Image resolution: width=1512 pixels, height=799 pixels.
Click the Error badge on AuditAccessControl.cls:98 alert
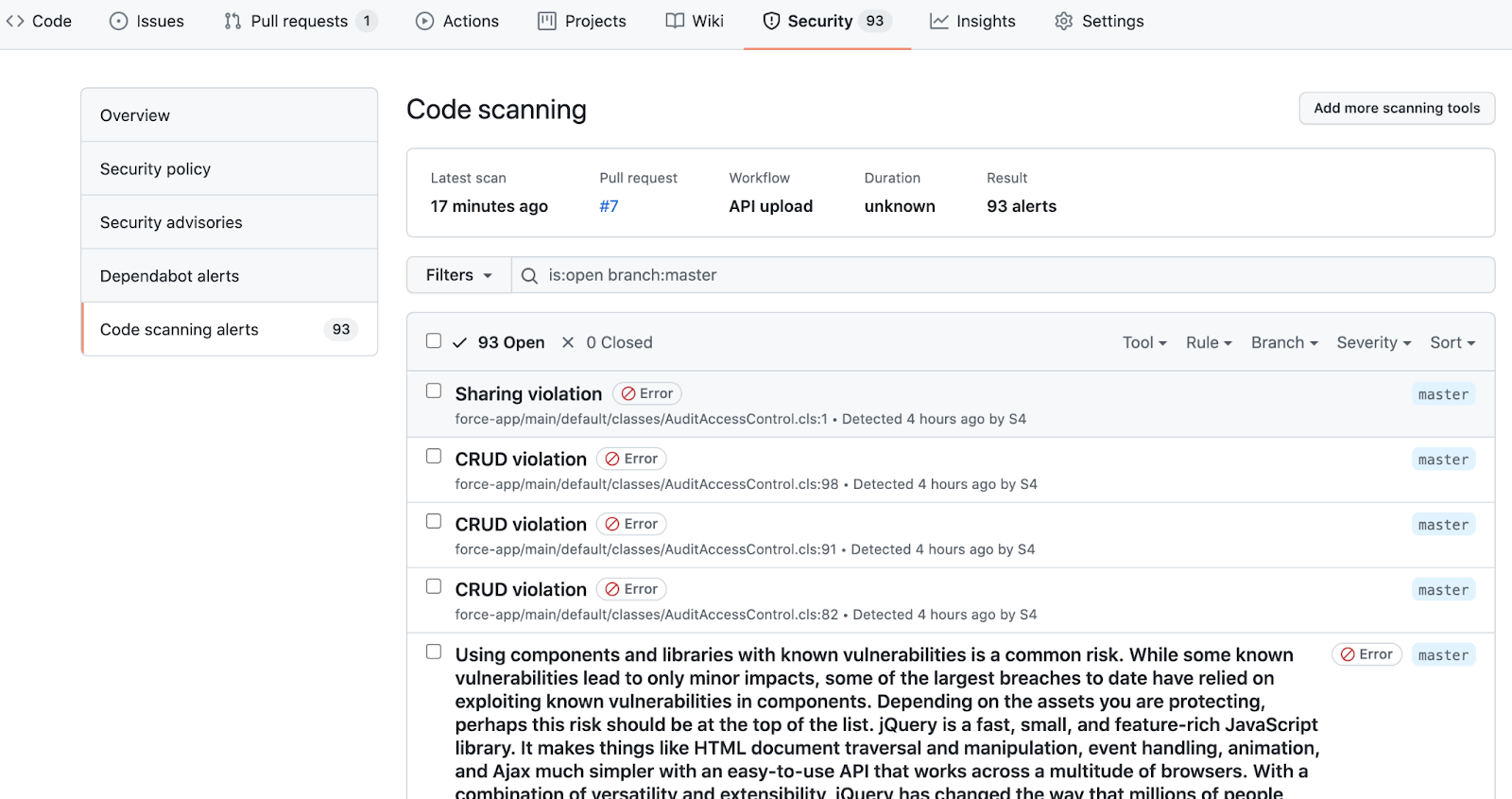pyautogui.click(x=632, y=459)
